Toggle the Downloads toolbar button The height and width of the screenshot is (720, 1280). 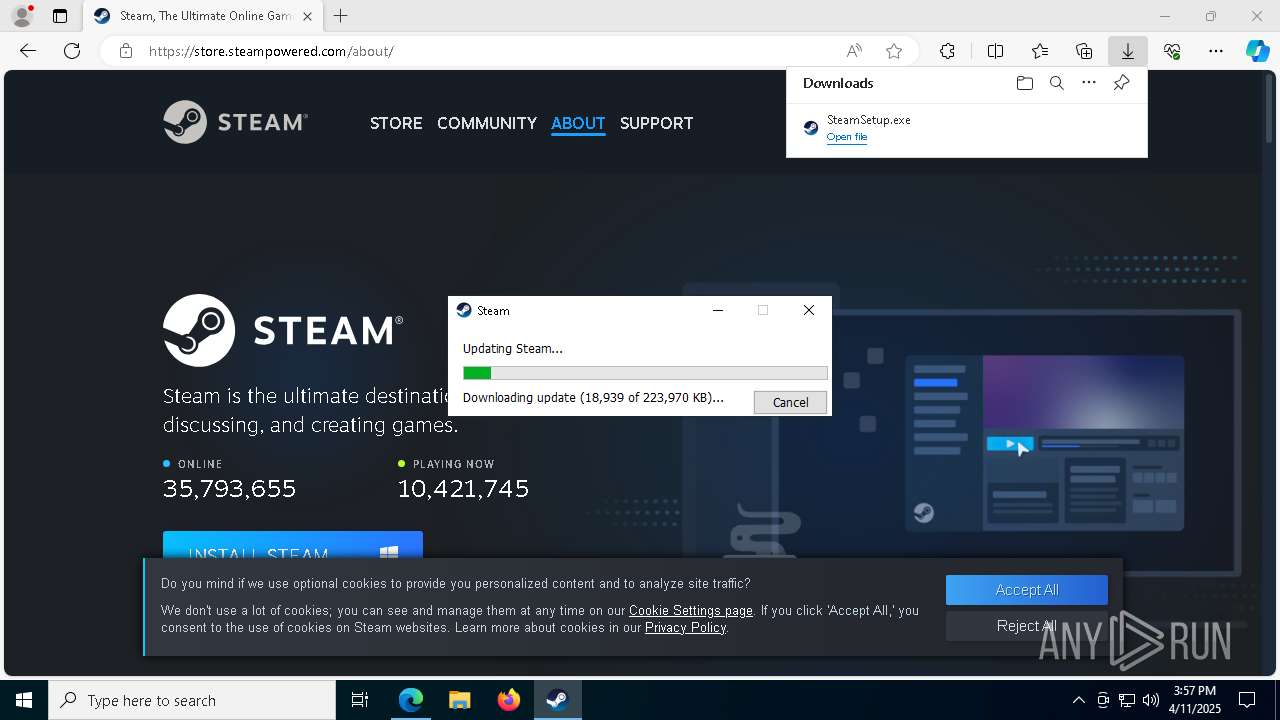point(1127,51)
